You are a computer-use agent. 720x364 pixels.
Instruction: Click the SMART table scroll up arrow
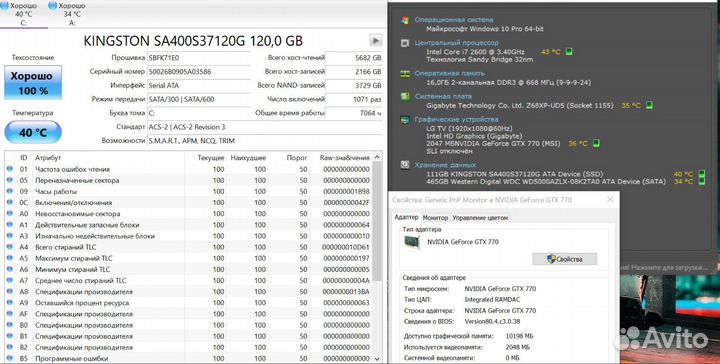point(377,157)
